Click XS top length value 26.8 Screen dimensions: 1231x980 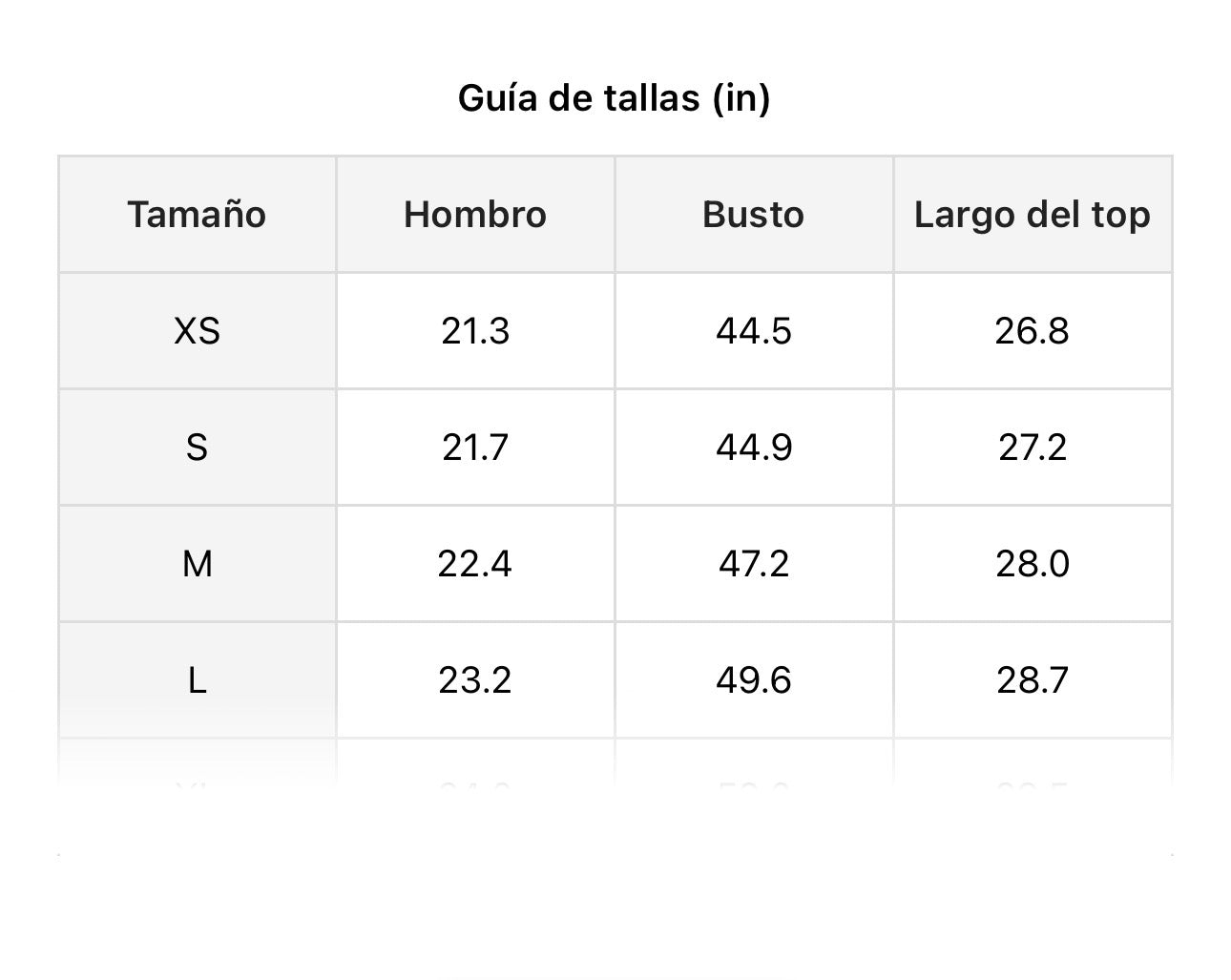(x=1032, y=331)
